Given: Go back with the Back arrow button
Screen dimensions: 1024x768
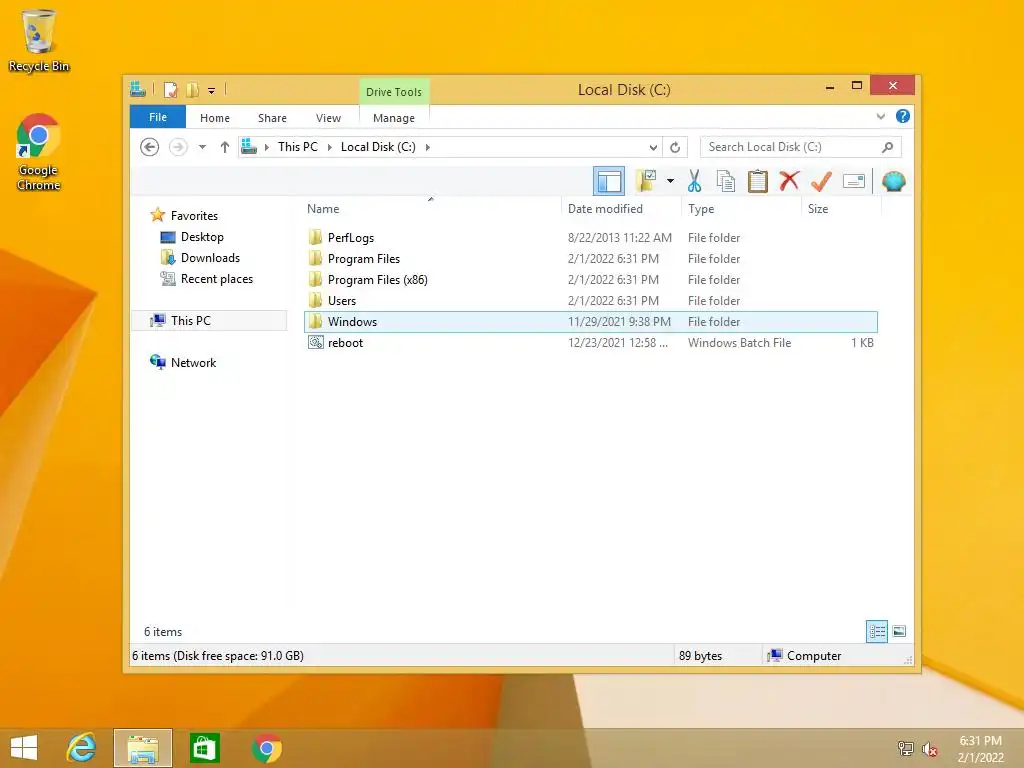Looking at the screenshot, I should (x=150, y=147).
